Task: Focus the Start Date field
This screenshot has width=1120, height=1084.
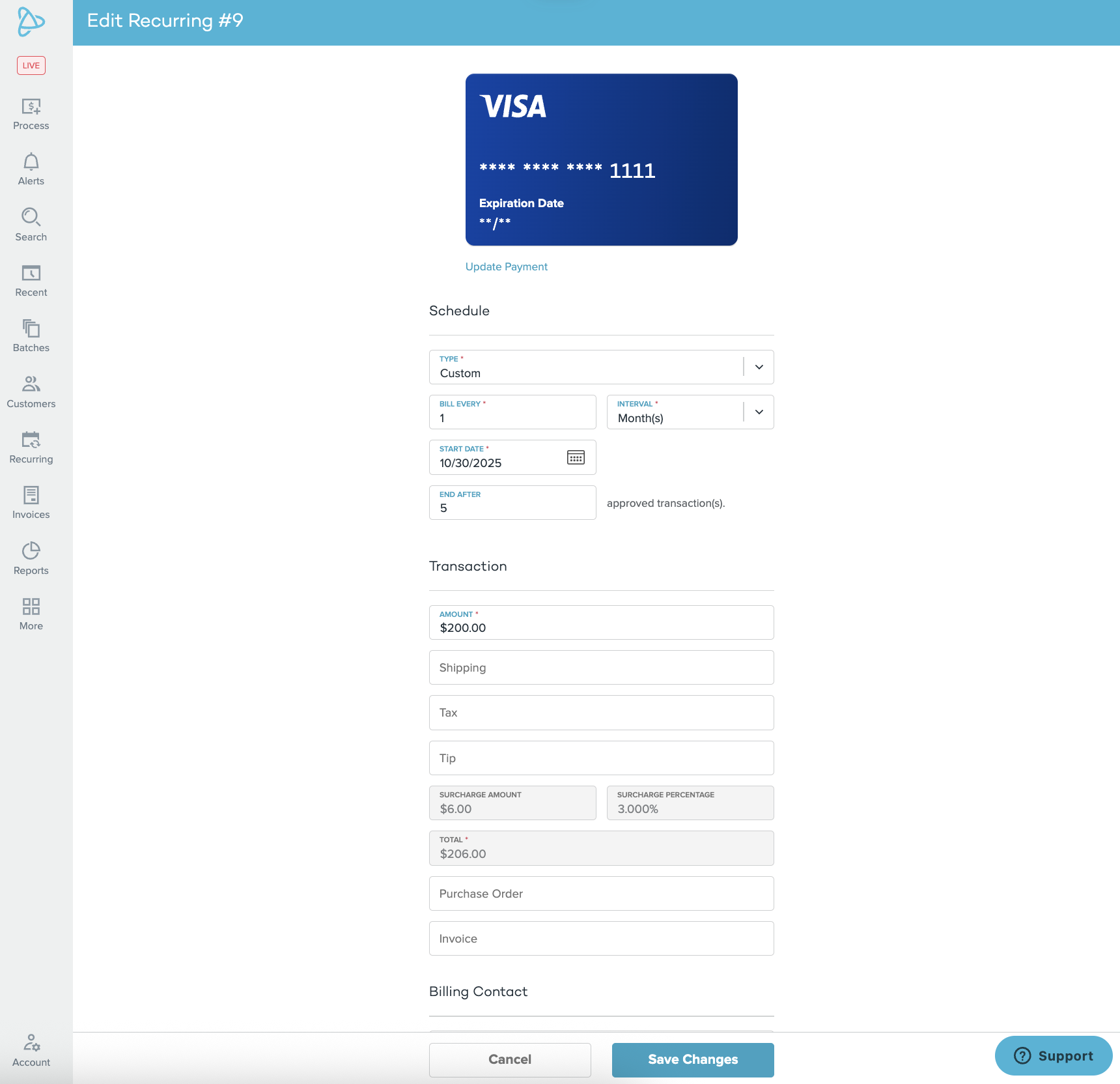Action: pos(512,457)
